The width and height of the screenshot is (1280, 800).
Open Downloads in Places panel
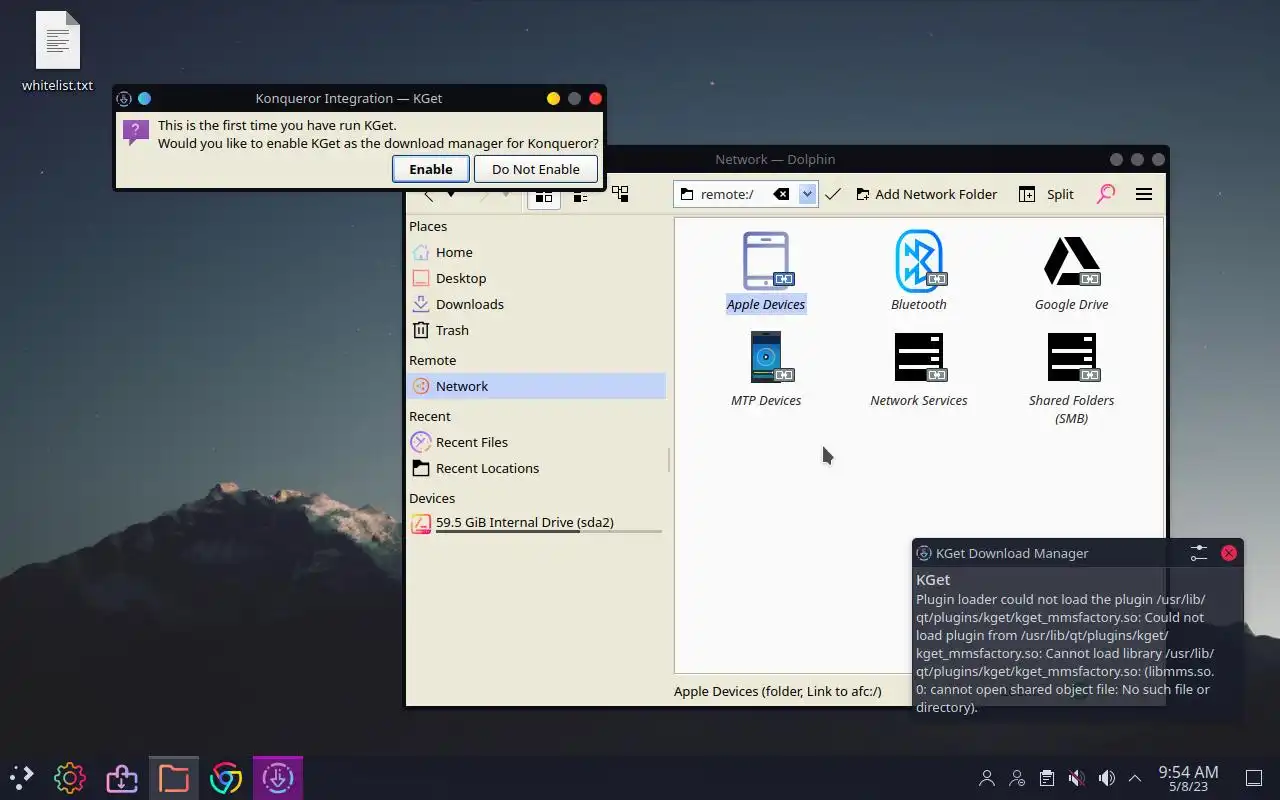coord(536,305)
